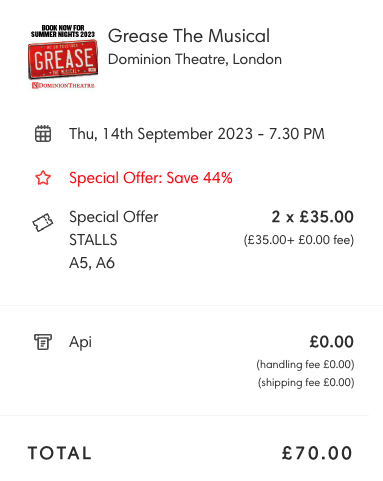Screen dimensions: 383x481
Task: Click the TOTAL label
Action: [60, 453]
